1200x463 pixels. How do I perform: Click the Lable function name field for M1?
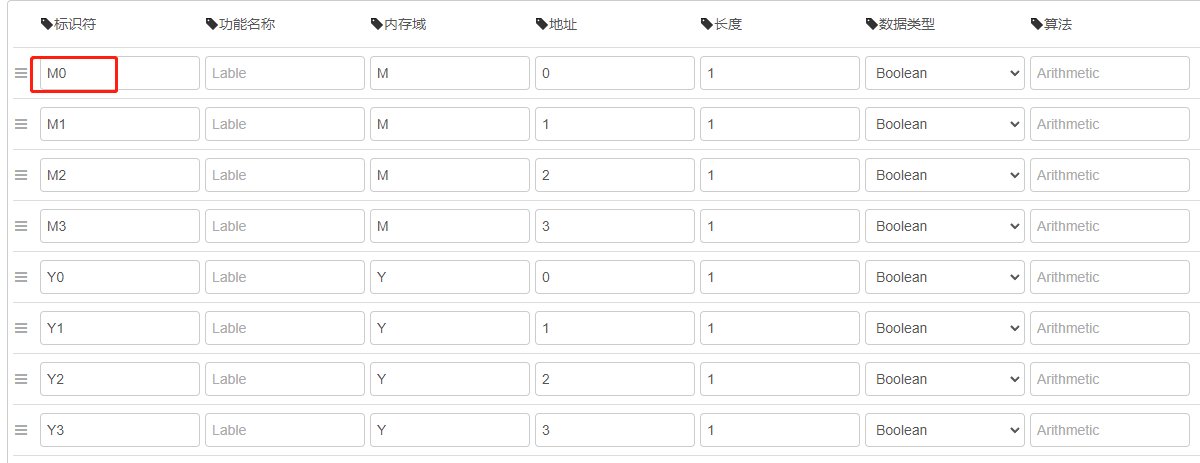tap(284, 124)
